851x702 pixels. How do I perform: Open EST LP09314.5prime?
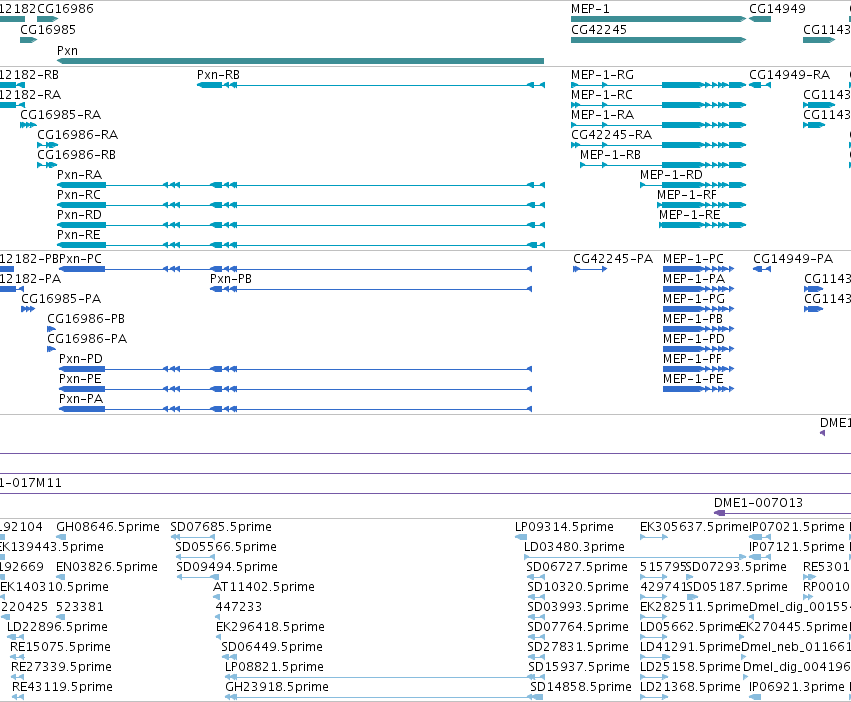click(564, 527)
